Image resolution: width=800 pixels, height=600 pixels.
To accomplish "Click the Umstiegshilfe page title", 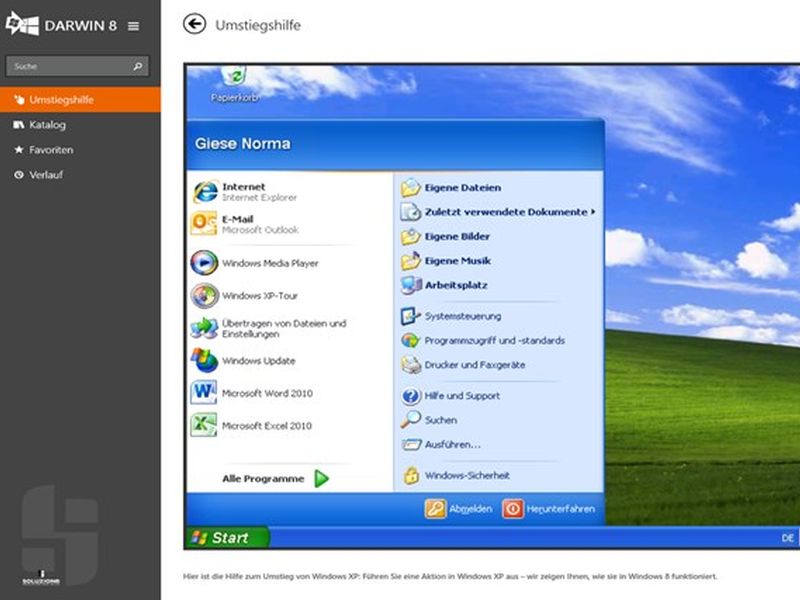I will (x=258, y=25).
